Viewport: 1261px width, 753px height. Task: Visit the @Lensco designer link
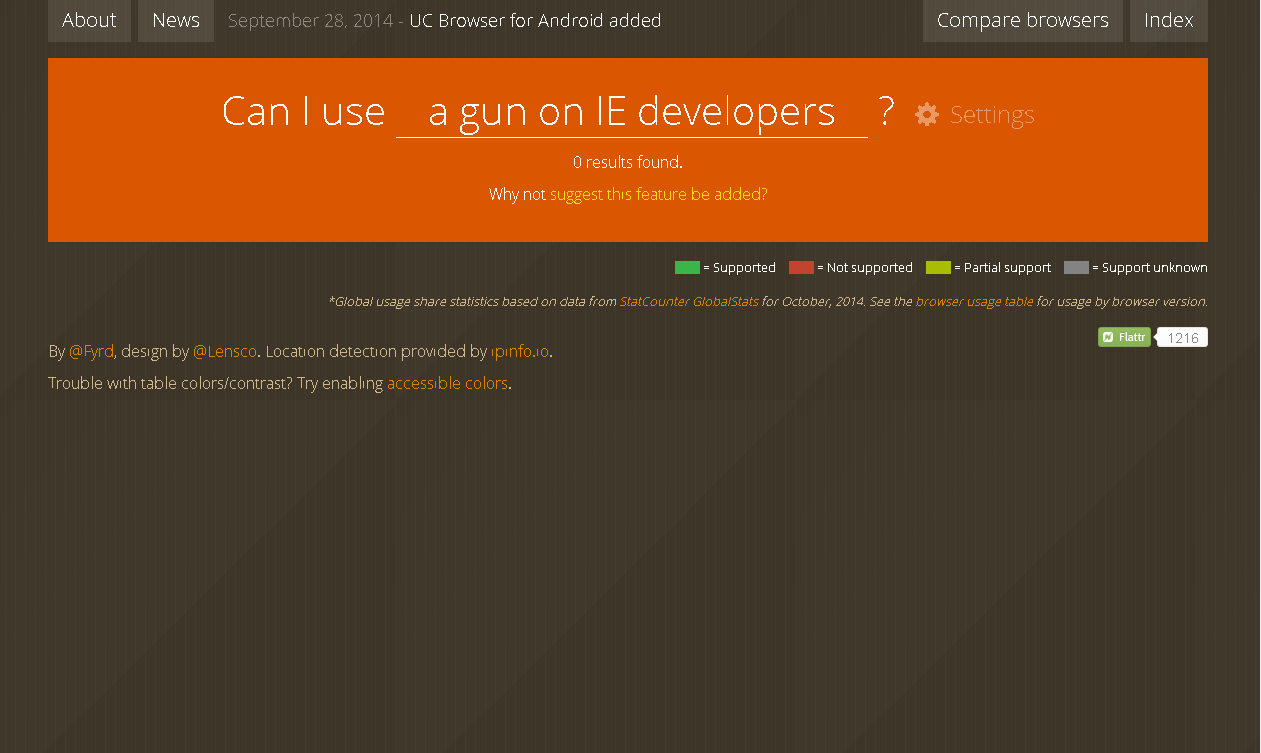point(225,351)
